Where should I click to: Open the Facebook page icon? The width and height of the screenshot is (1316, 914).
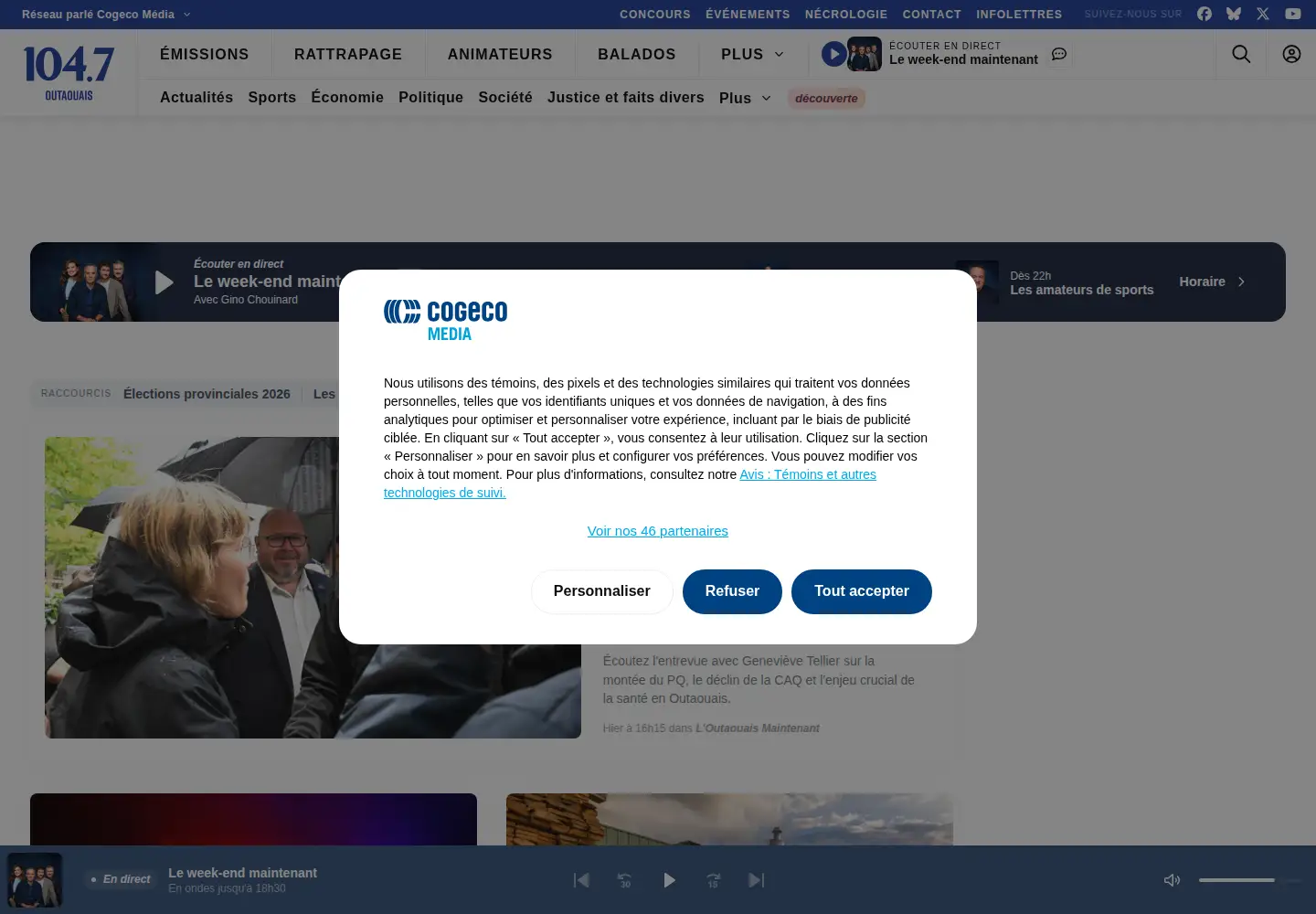[1205, 14]
